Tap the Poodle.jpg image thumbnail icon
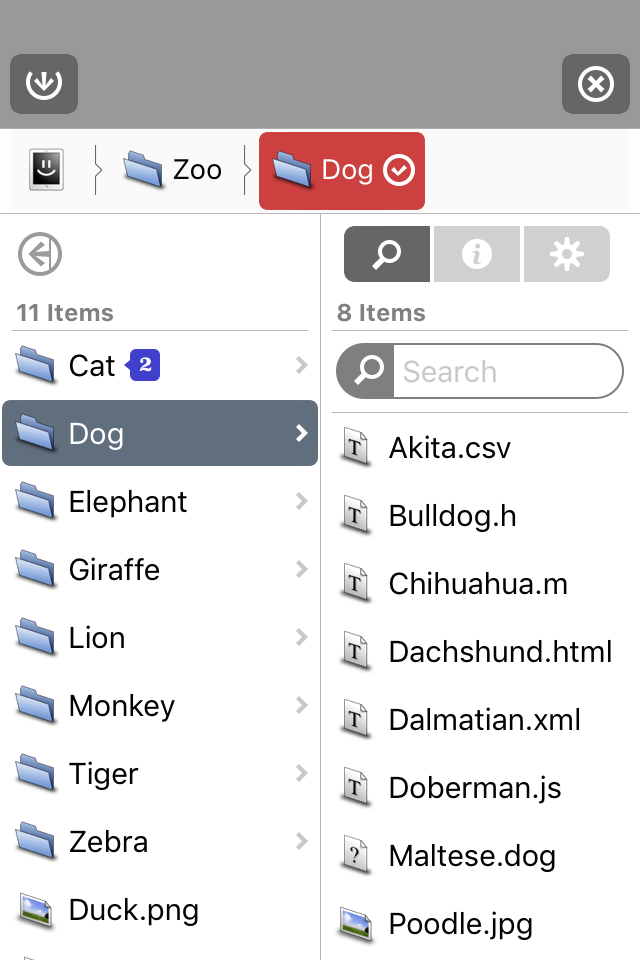 coord(355,924)
